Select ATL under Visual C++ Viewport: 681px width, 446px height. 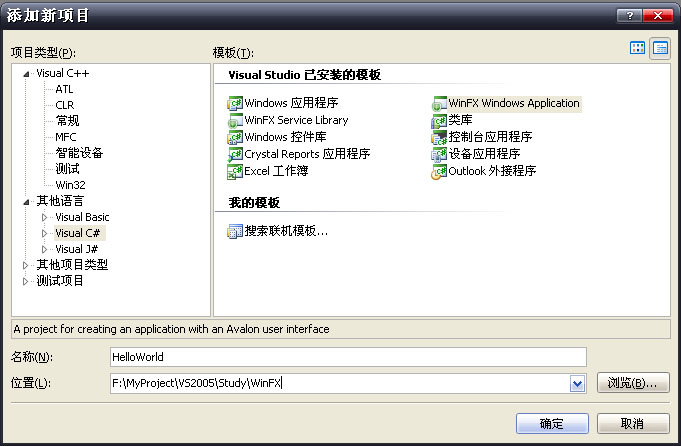tap(64, 89)
